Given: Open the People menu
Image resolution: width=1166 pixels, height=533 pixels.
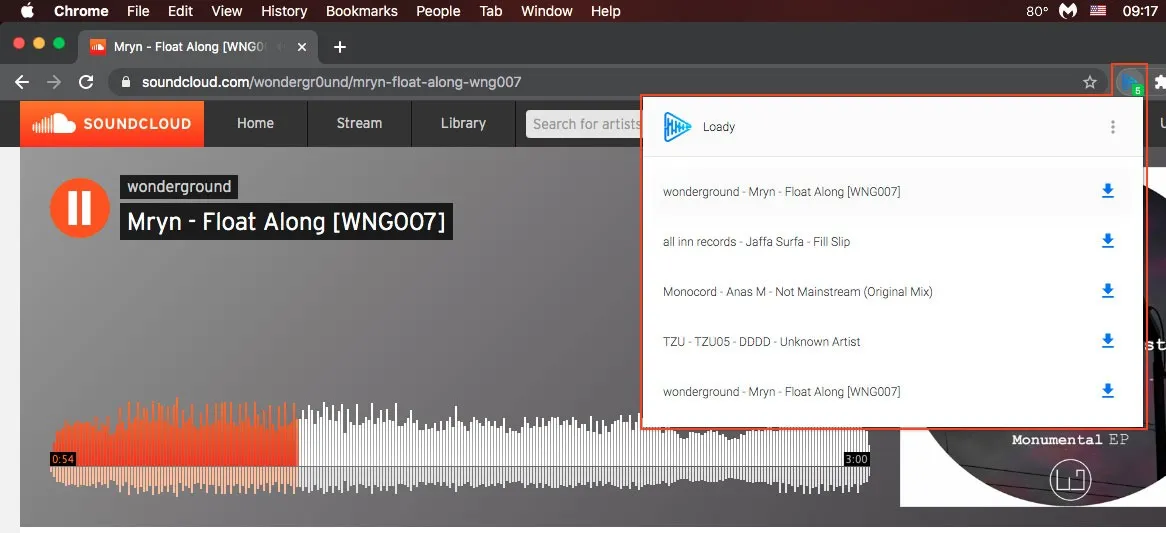Looking at the screenshot, I should pyautogui.click(x=439, y=11).
